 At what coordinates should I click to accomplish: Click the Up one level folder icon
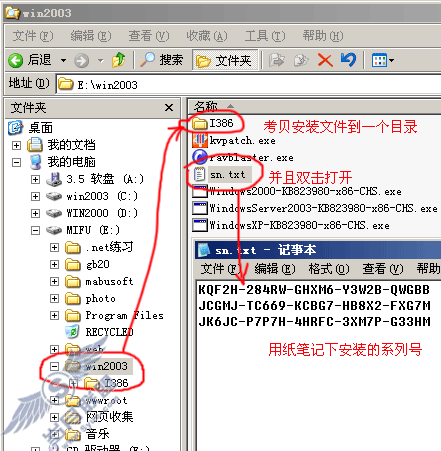(118, 60)
